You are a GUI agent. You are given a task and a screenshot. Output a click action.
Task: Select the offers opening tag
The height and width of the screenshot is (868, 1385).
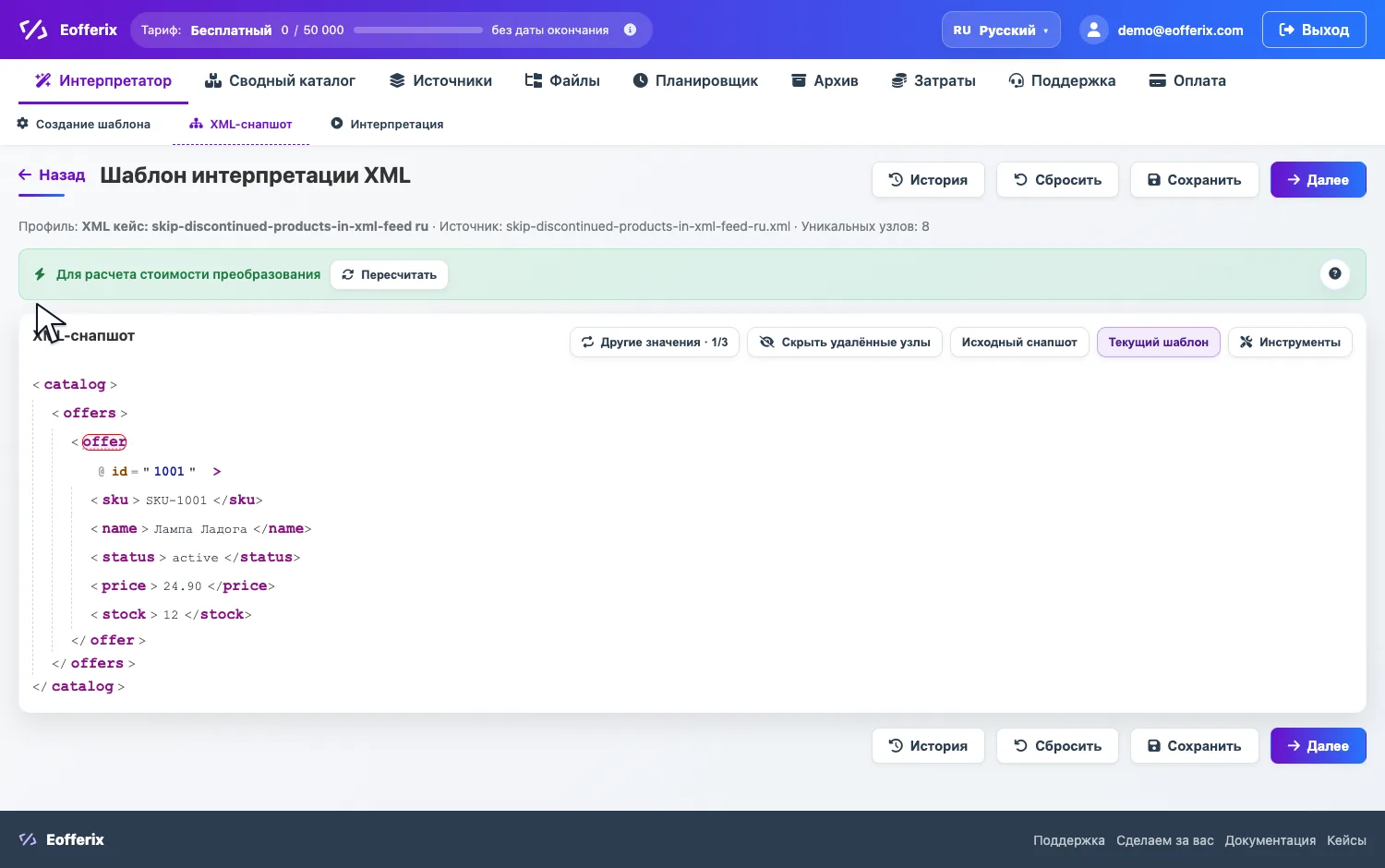pos(90,413)
